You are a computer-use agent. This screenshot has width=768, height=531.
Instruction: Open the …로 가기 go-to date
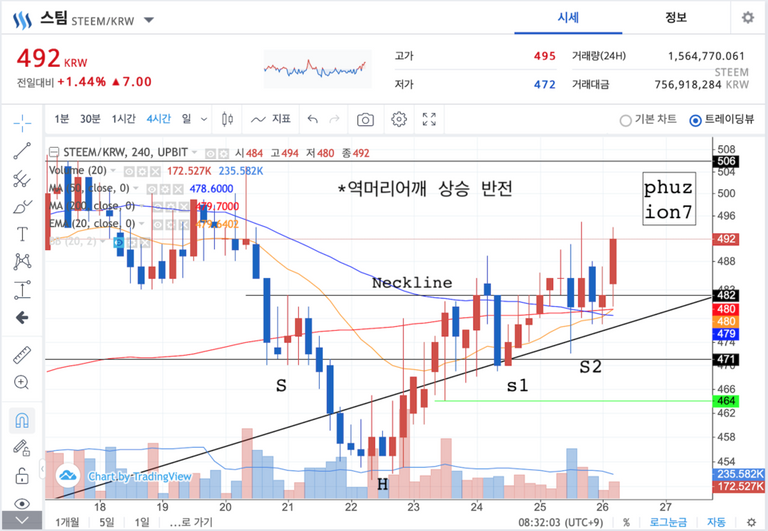click(191, 522)
